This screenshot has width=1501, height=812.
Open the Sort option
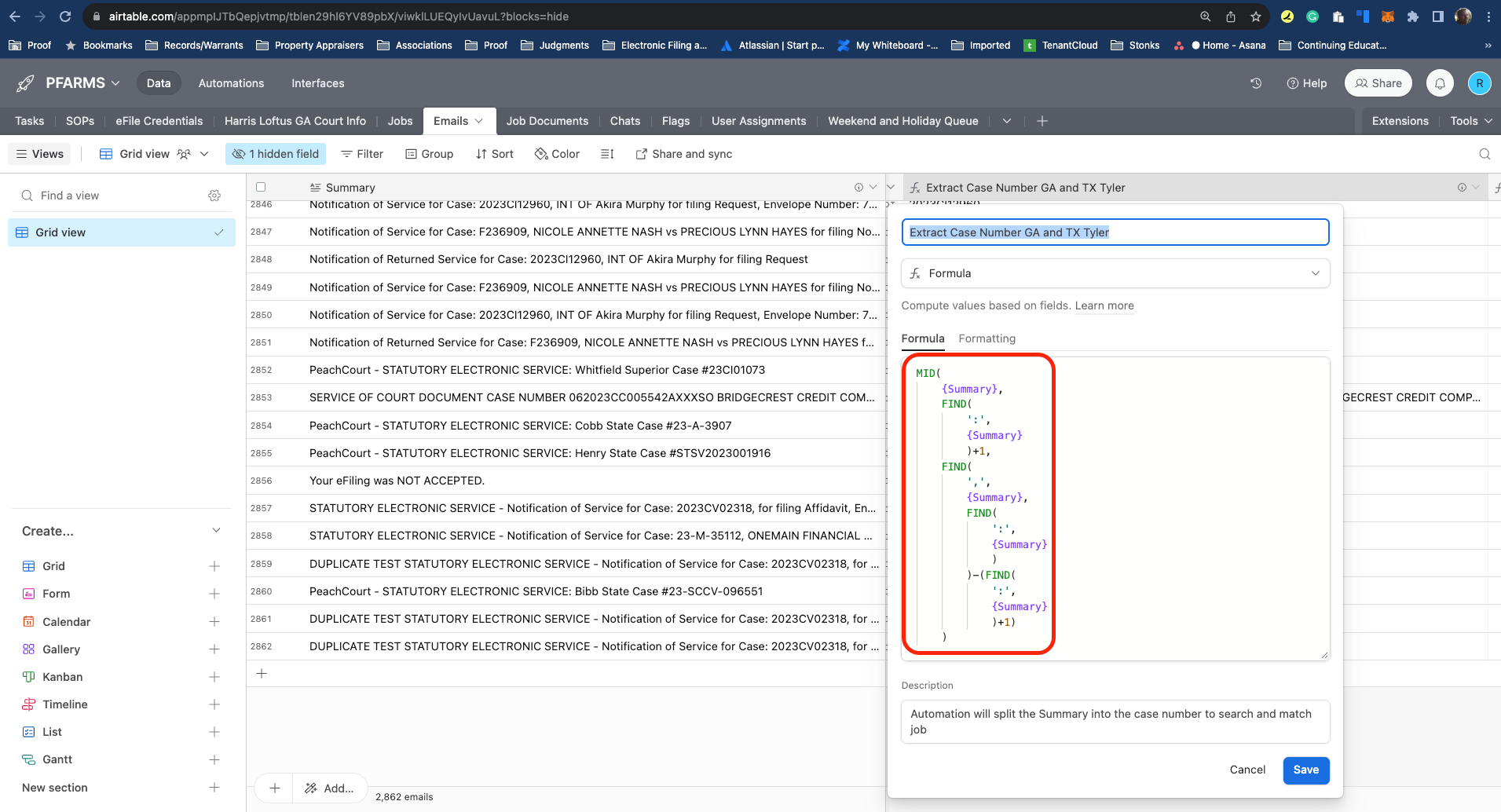[495, 154]
